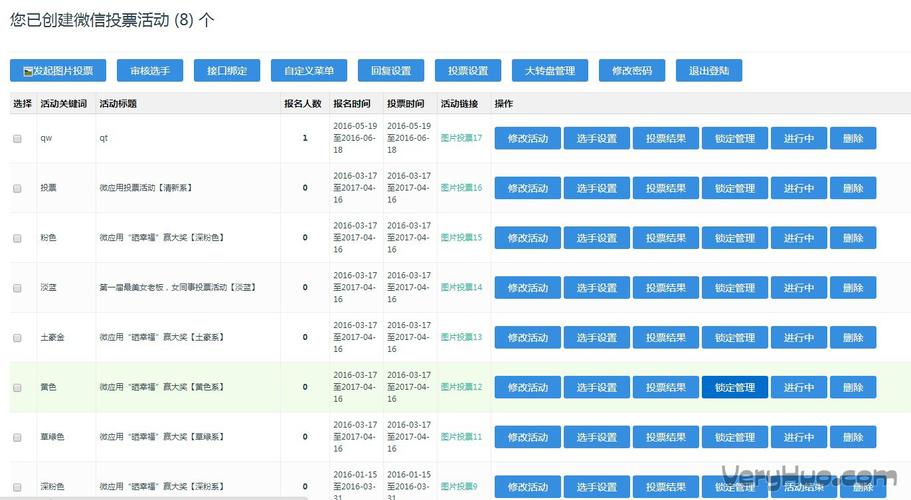Open link 图片投票9

point(459,487)
